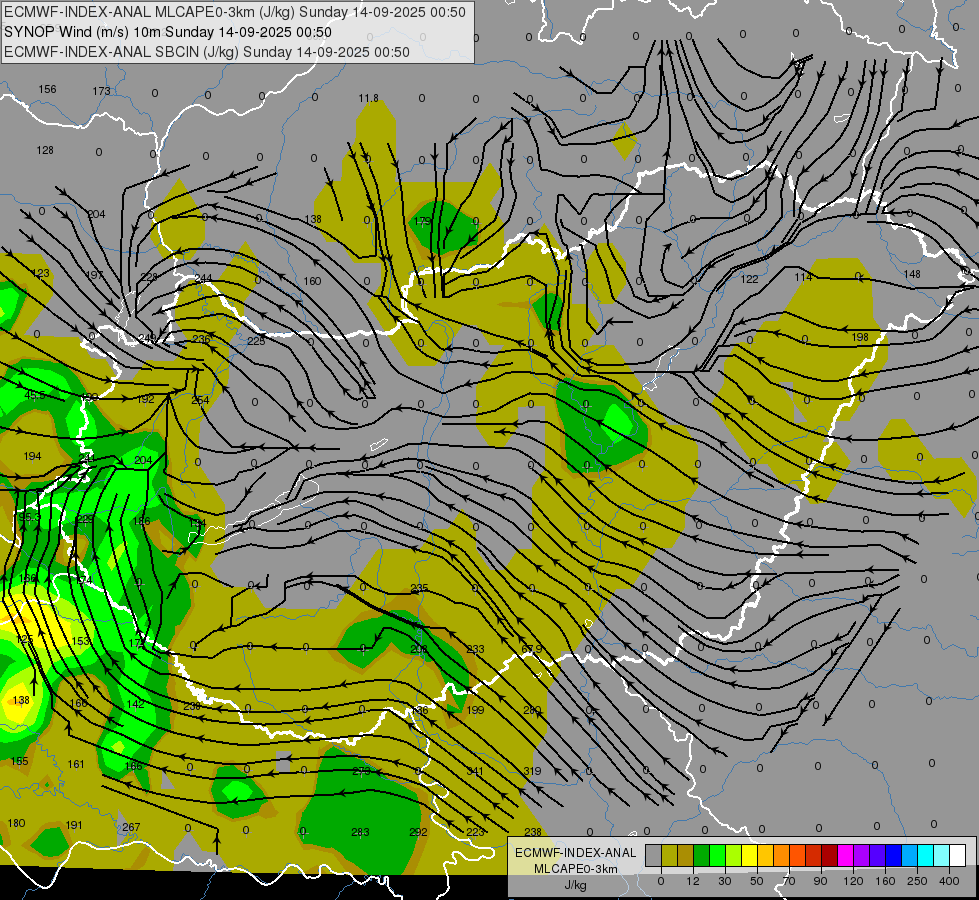979x900 pixels.
Task: Select the map value 199
Action: pyautogui.click(x=475, y=710)
